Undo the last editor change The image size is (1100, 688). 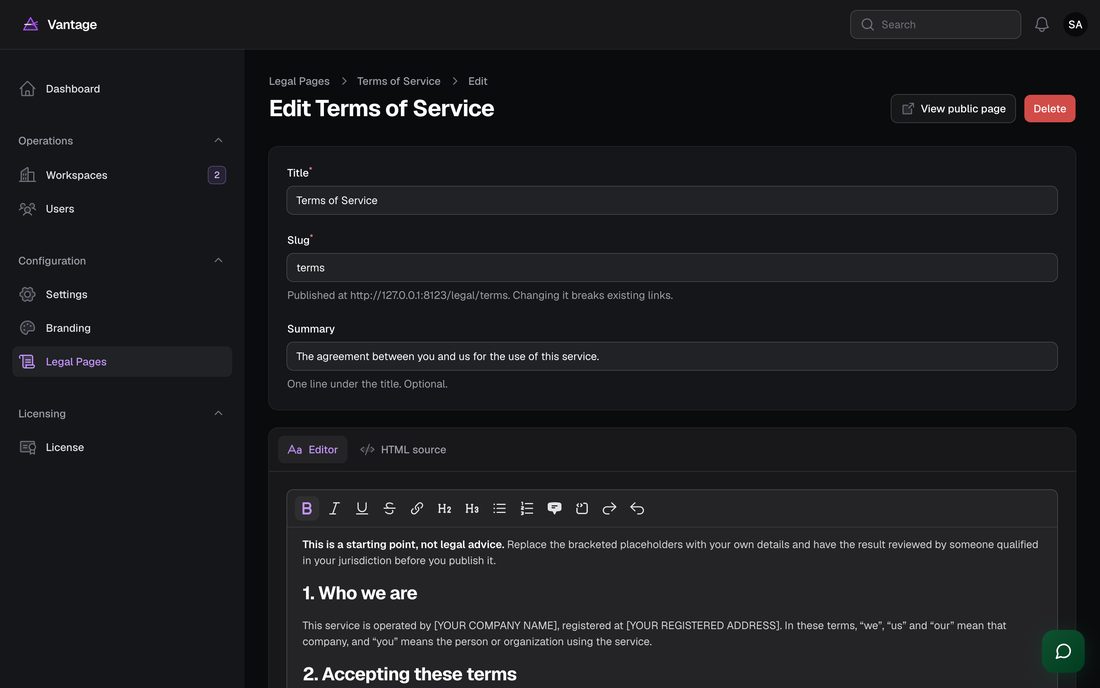pos(637,508)
